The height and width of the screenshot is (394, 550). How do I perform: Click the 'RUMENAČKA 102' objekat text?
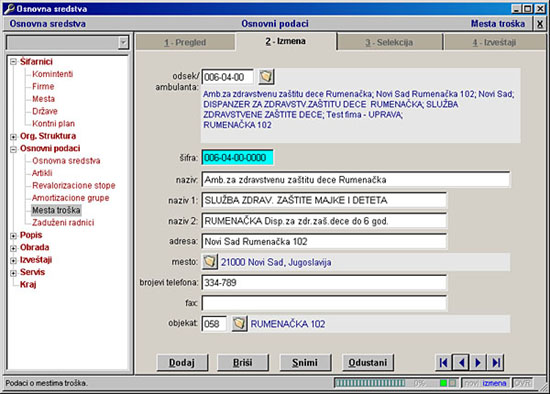288,323
